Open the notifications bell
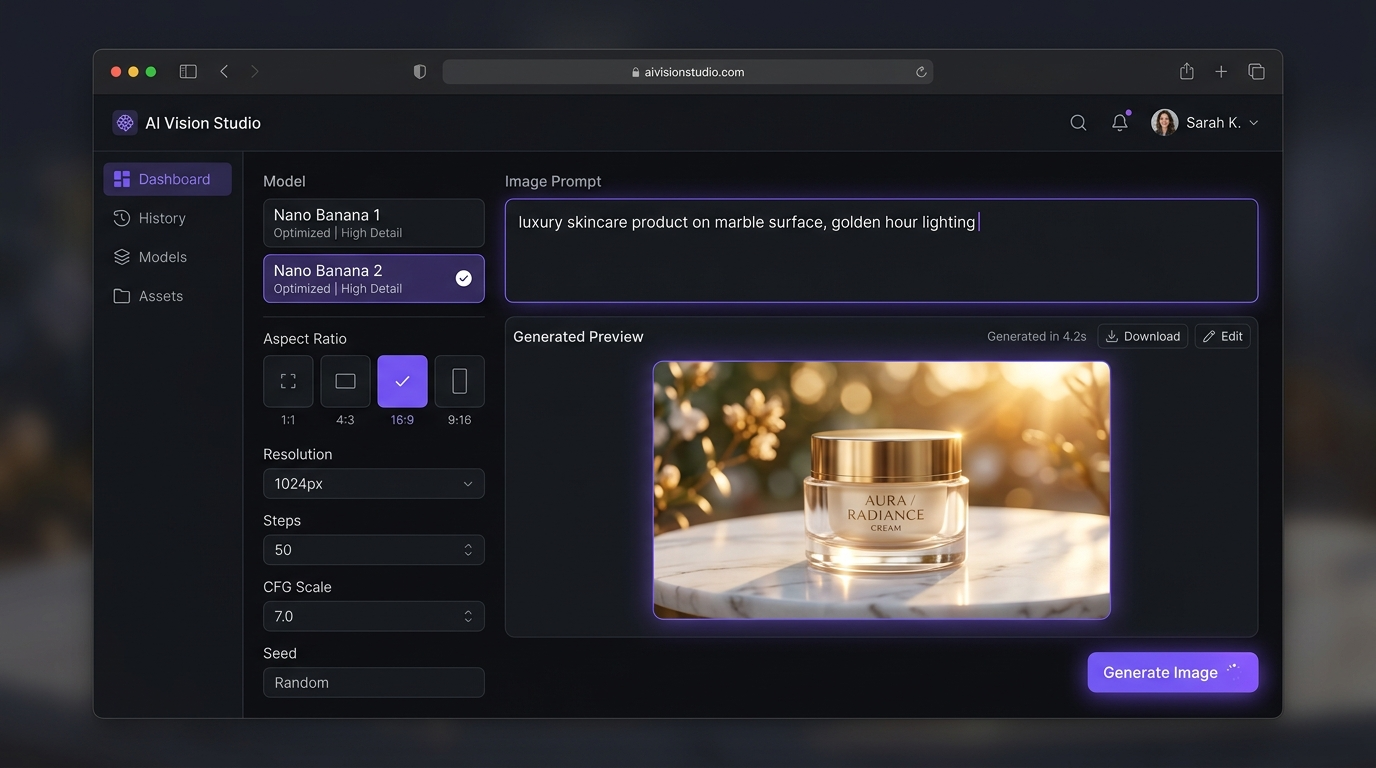1376x768 pixels. pyautogui.click(x=1120, y=123)
